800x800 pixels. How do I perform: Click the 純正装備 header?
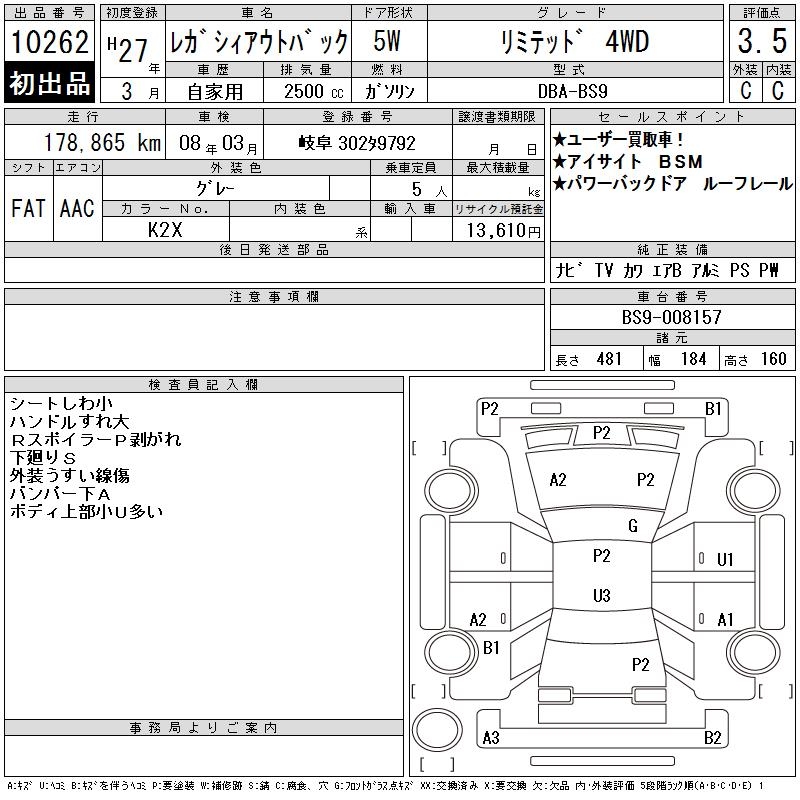[x=672, y=250]
